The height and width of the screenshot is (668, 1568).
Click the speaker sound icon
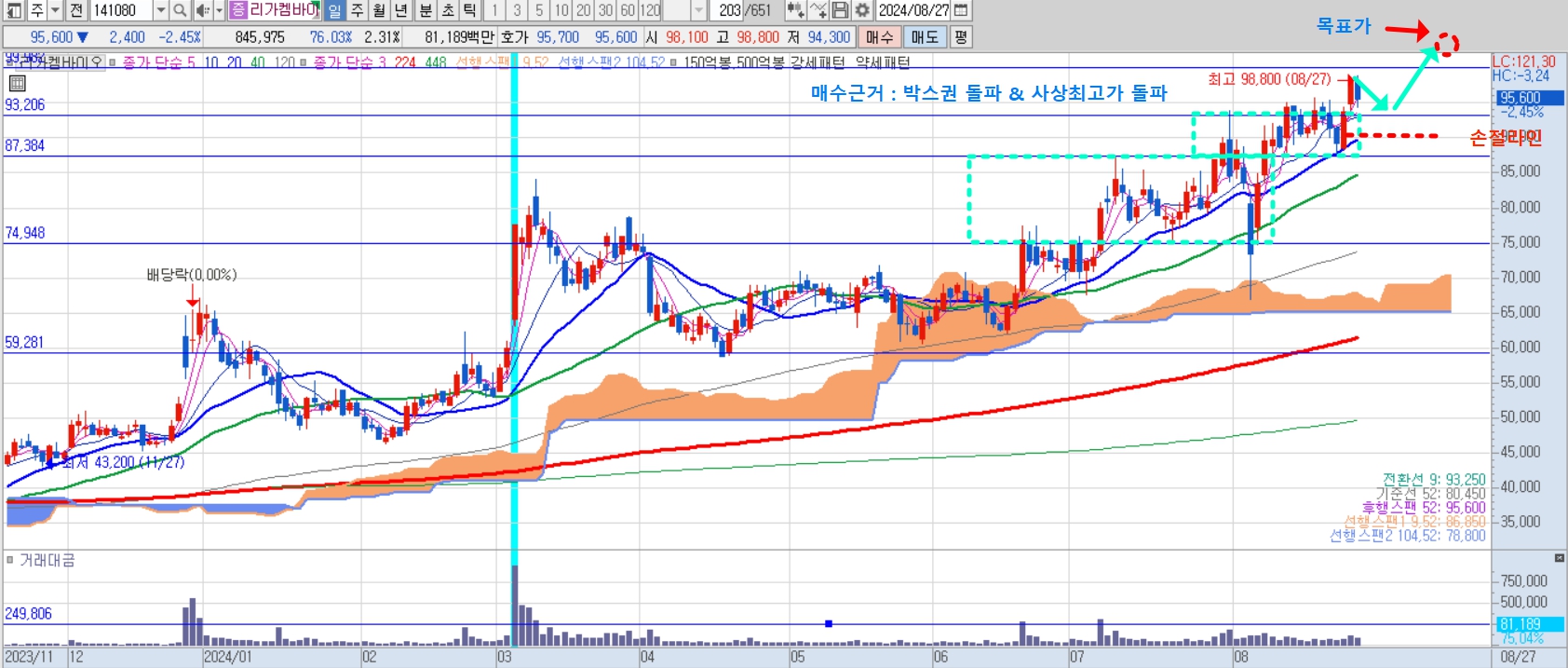point(202,10)
